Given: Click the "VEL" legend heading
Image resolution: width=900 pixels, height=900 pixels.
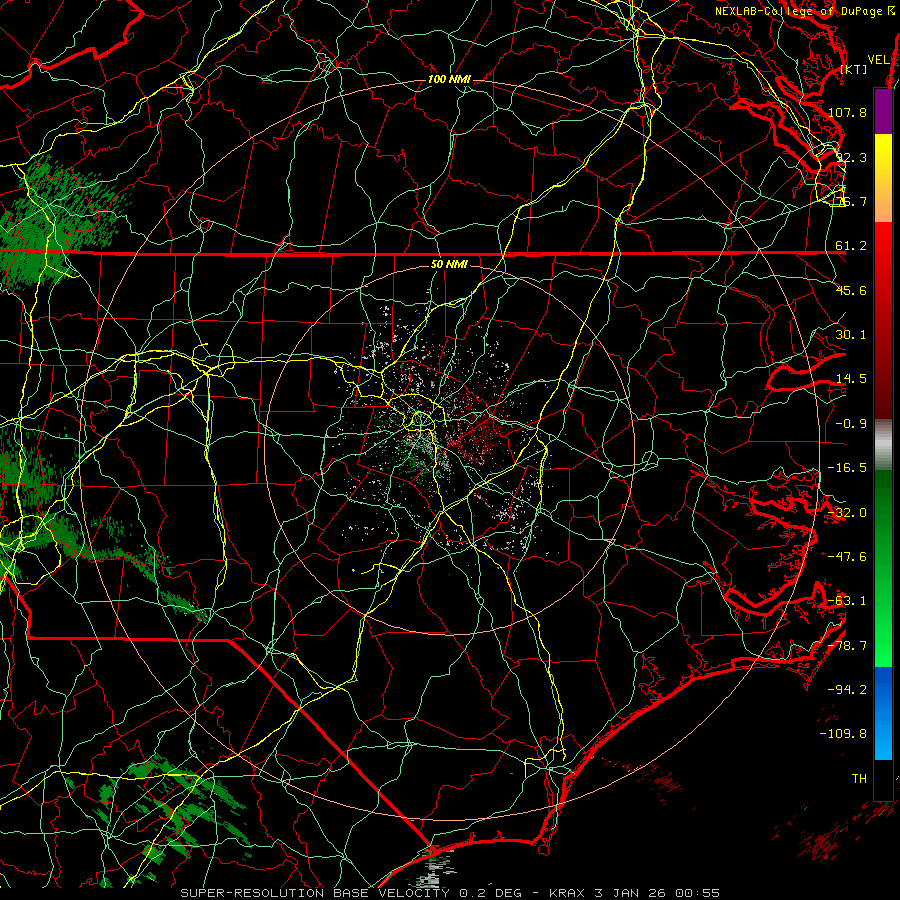Looking at the screenshot, I should point(878,60).
